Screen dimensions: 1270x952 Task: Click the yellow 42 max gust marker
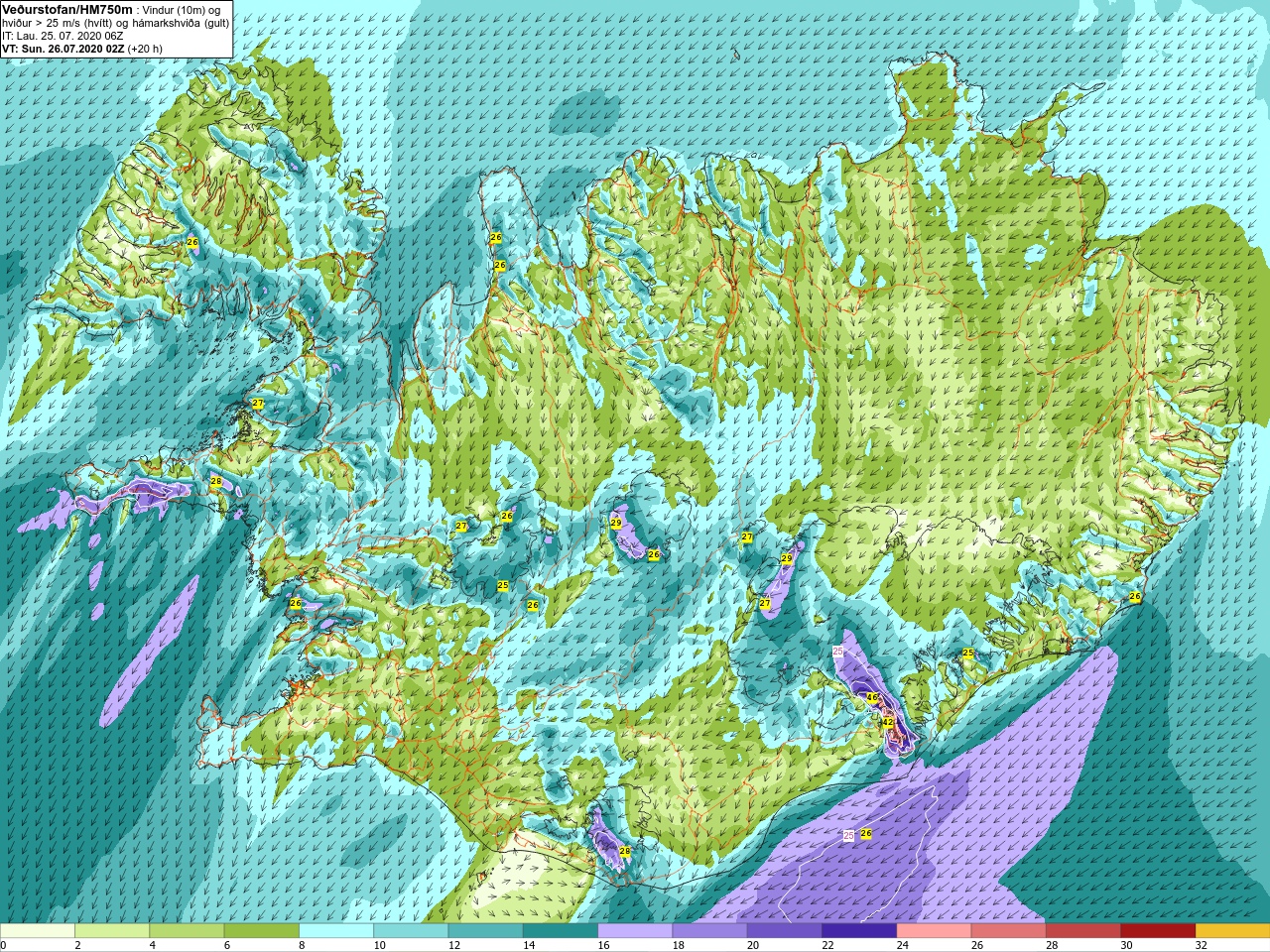[889, 723]
